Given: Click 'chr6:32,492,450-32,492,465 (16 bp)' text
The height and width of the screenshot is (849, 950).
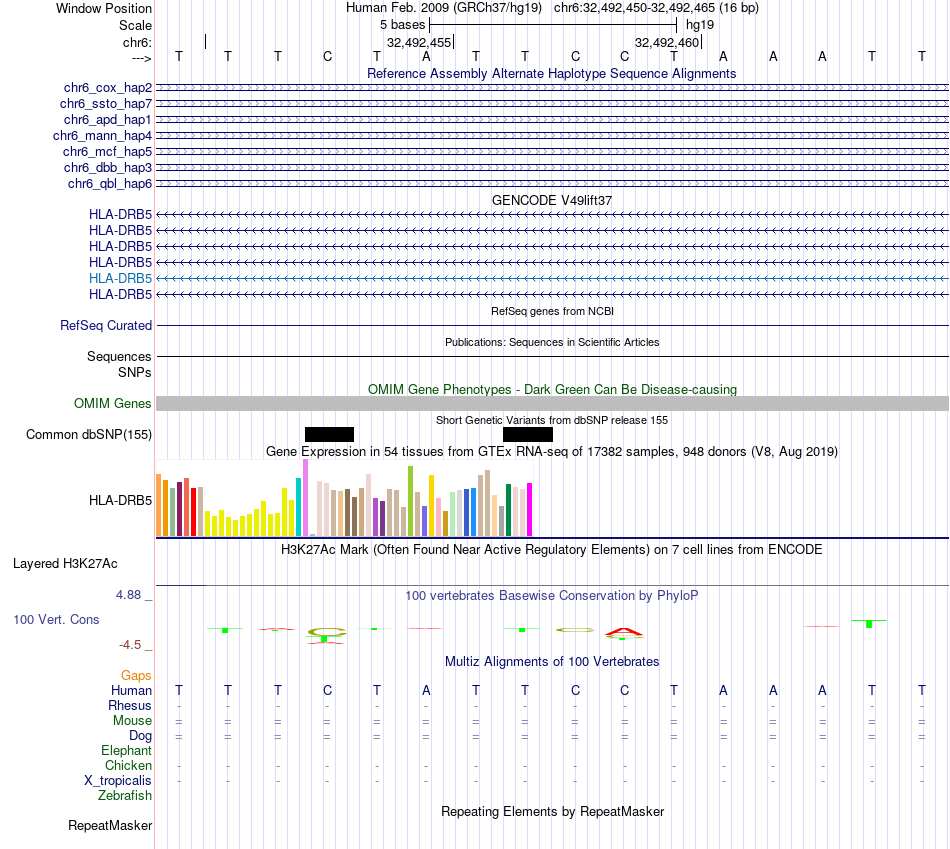Looking at the screenshot, I should coord(656,8).
